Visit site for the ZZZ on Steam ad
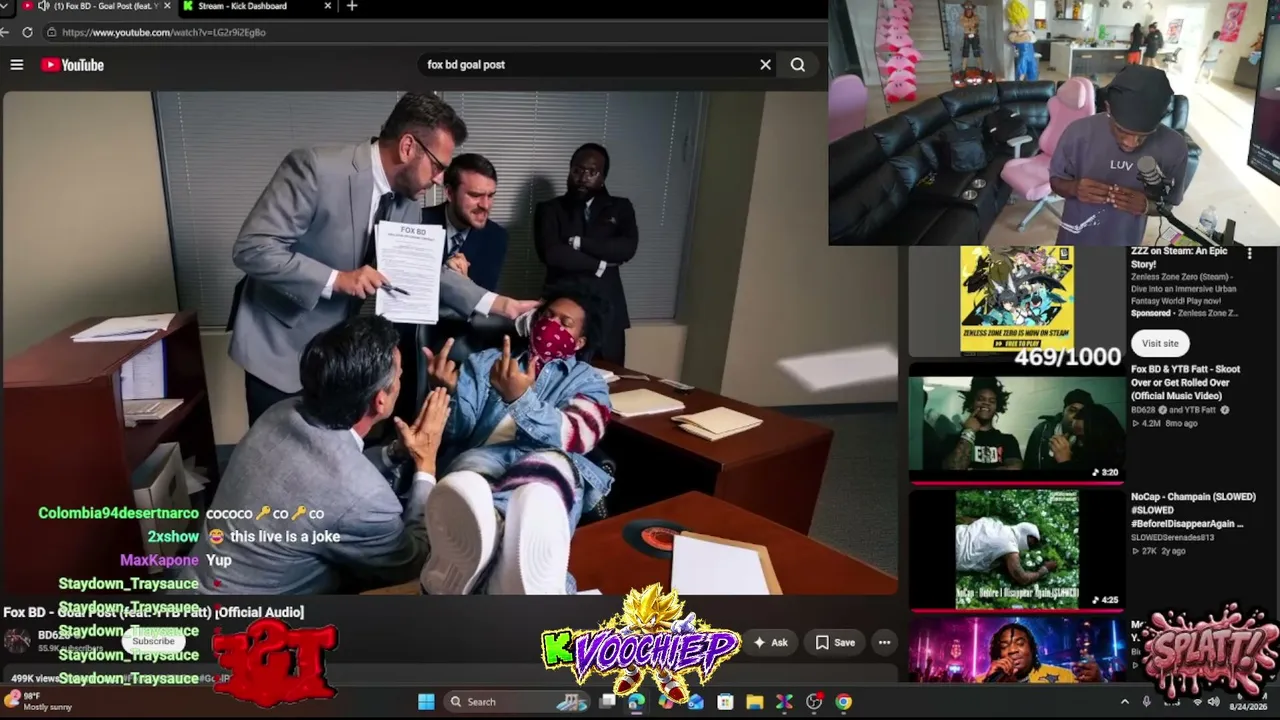The height and width of the screenshot is (720, 1280). click(x=1160, y=343)
